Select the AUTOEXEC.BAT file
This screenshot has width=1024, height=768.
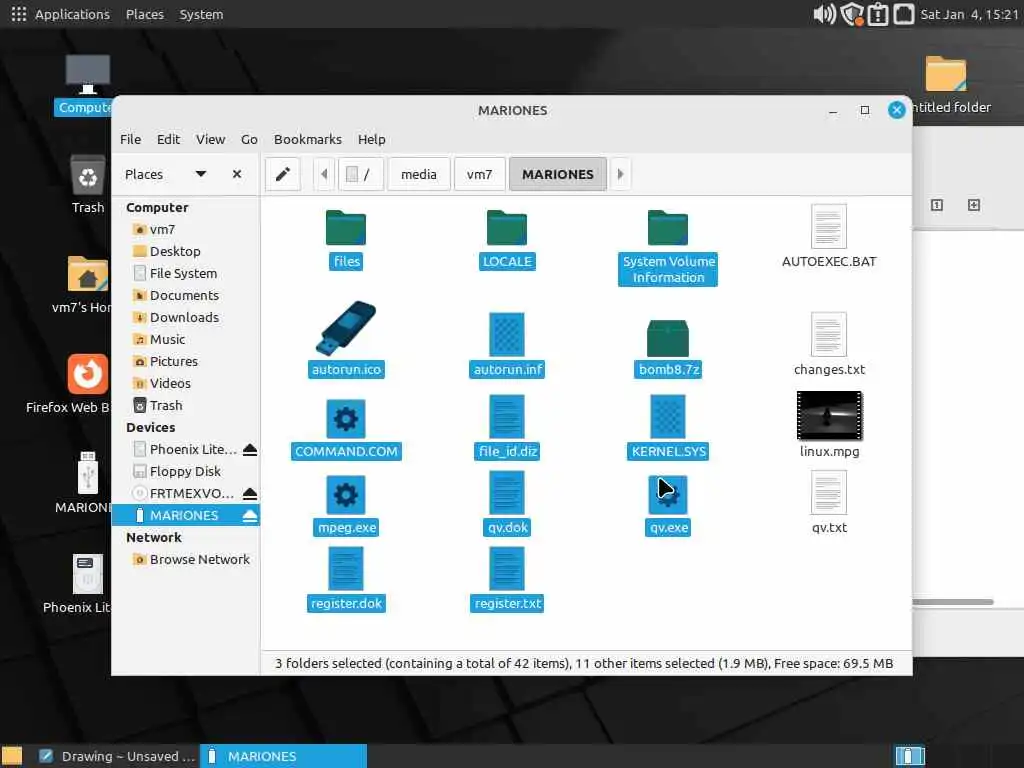coord(829,227)
